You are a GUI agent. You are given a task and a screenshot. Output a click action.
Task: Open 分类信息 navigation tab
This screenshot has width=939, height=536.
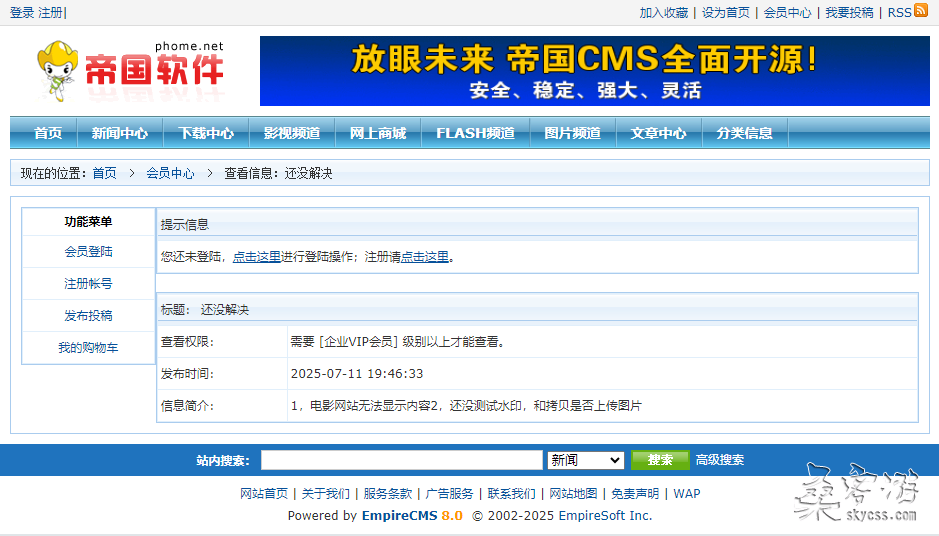(744, 133)
